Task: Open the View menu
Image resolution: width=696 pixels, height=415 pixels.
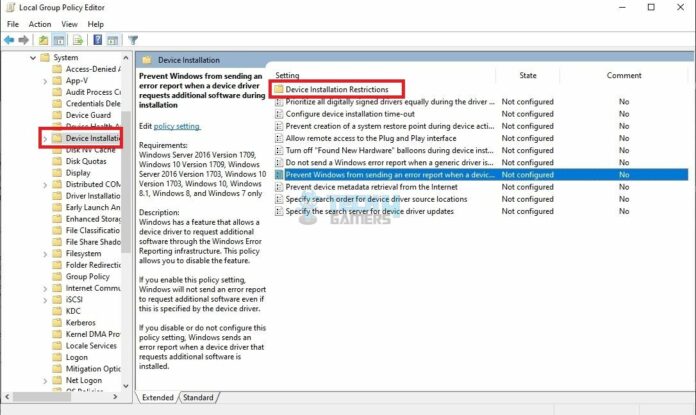Action: click(69, 24)
